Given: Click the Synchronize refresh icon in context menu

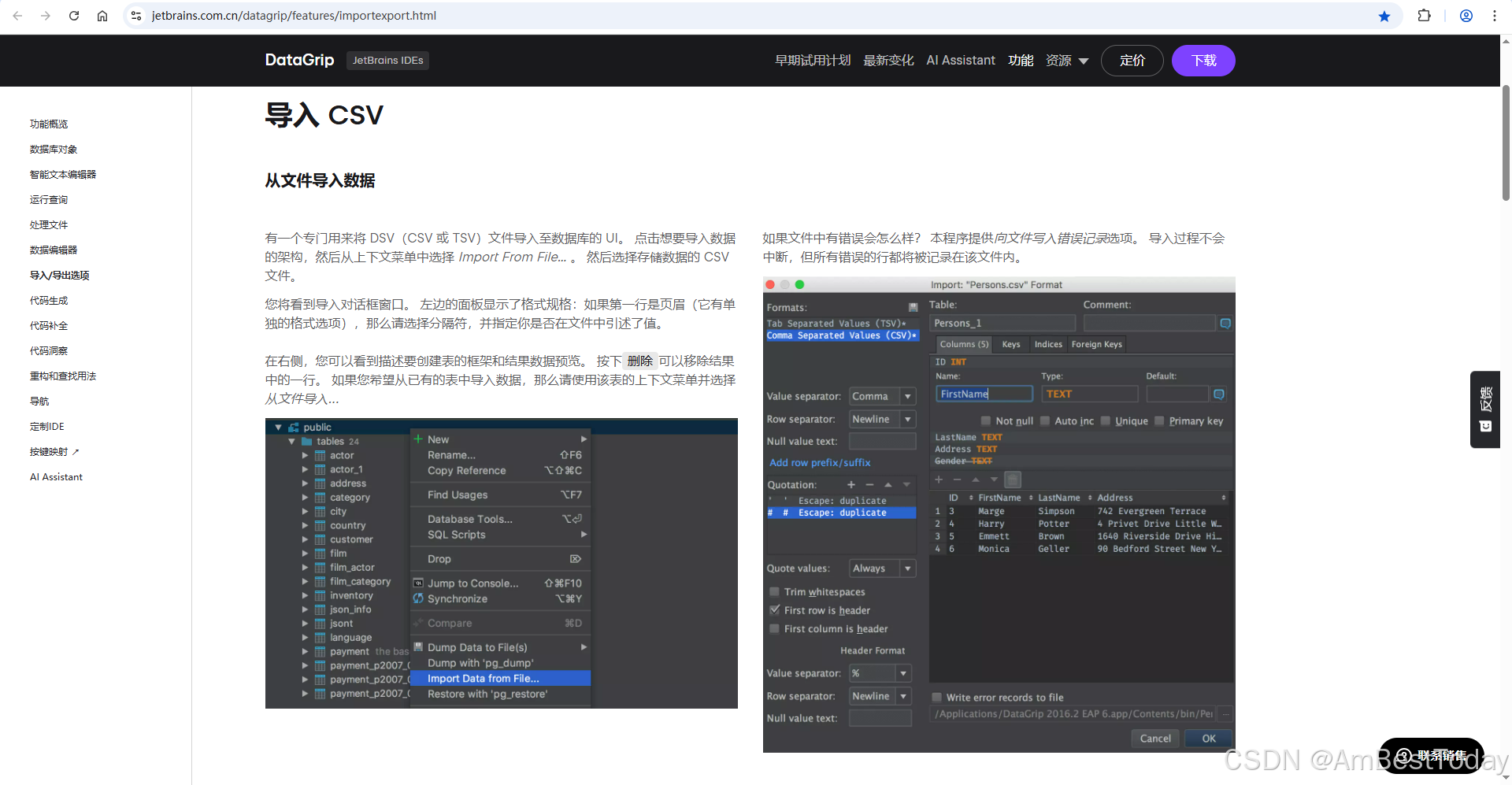Looking at the screenshot, I should [418, 599].
